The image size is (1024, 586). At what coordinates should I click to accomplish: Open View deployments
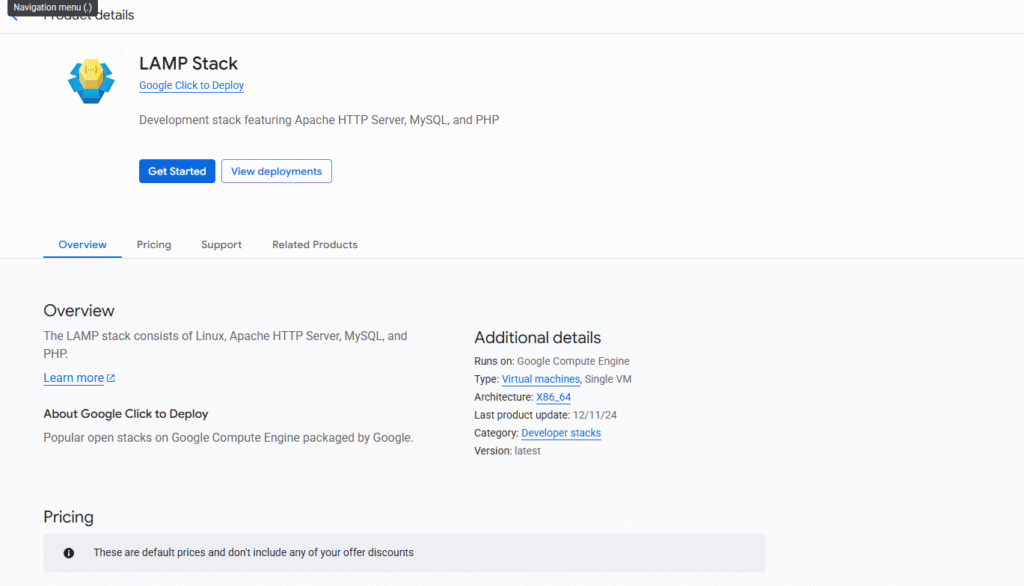[276, 171]
